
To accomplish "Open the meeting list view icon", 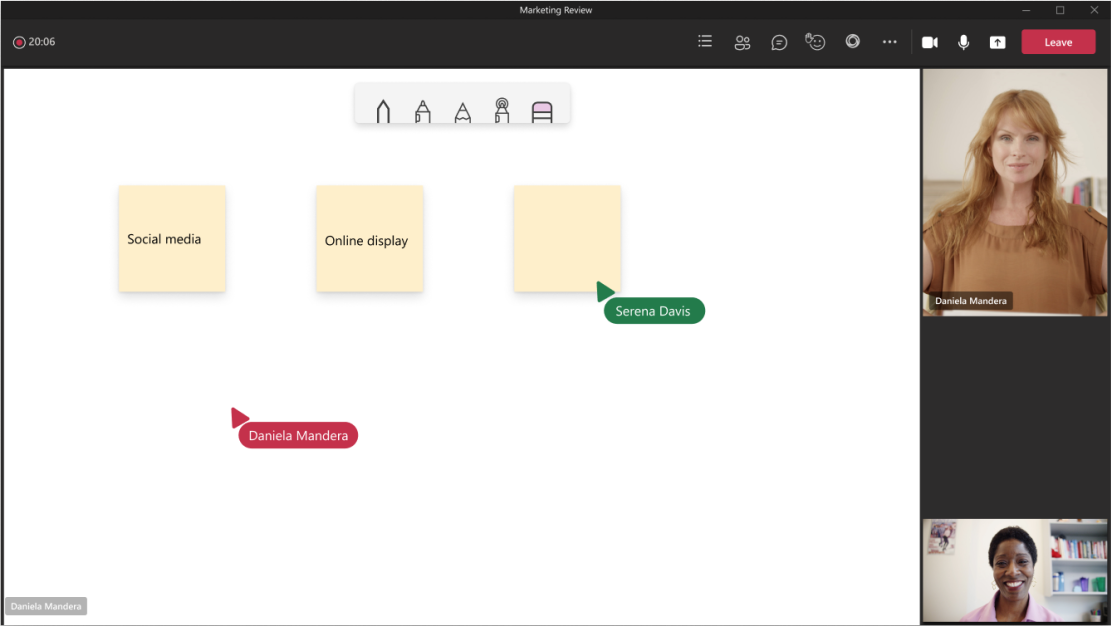I will tap(705, 42).
